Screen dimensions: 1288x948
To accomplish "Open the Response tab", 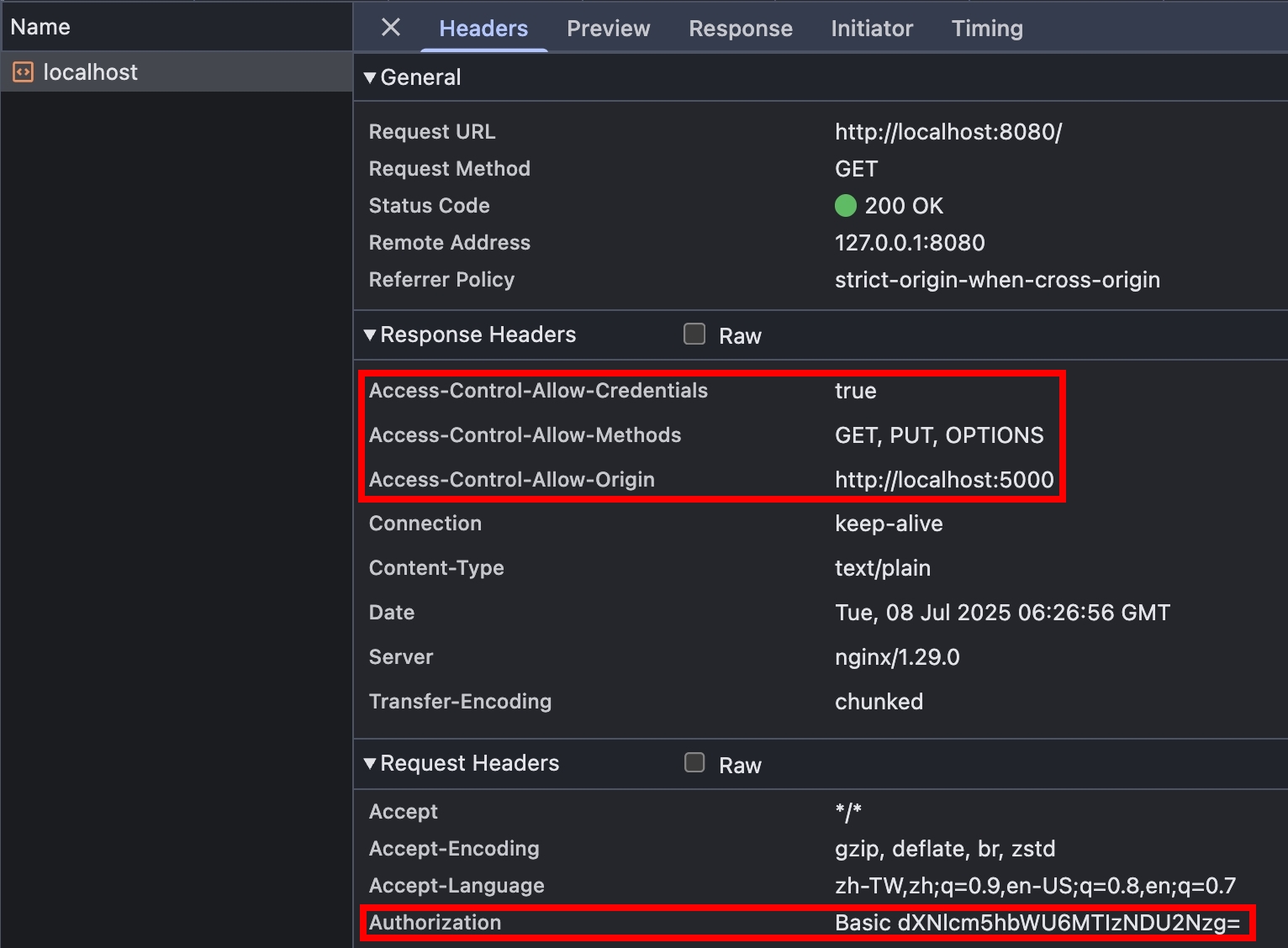I will pyautogui.click(x=741, y=29).
